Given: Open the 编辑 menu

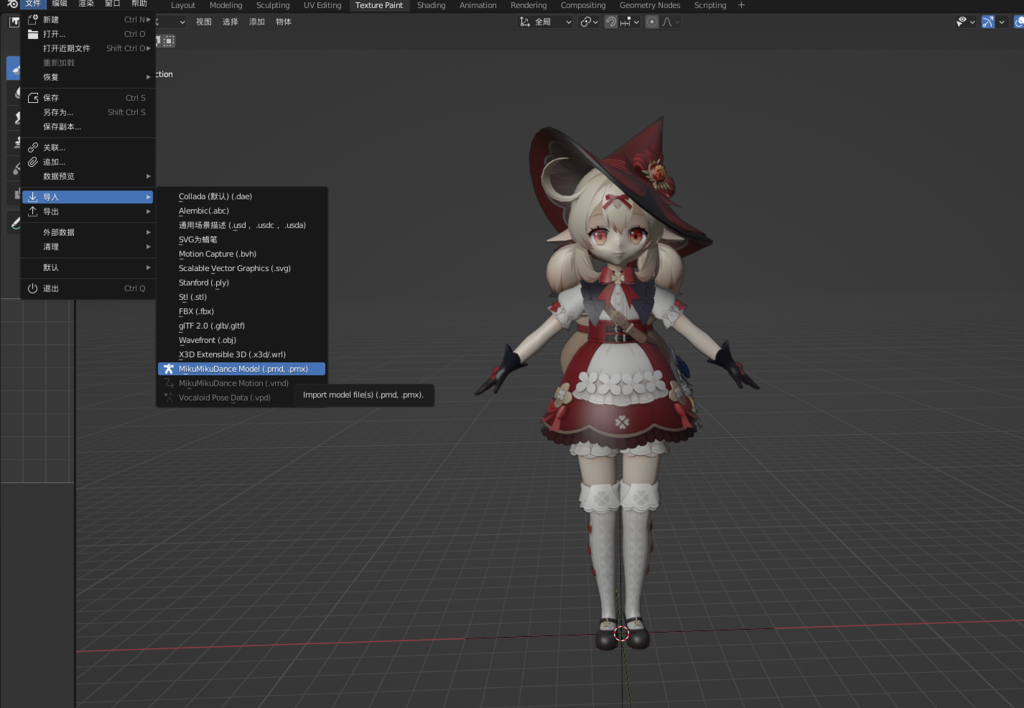Looking at the screenshot, I should tap(59, 4).
